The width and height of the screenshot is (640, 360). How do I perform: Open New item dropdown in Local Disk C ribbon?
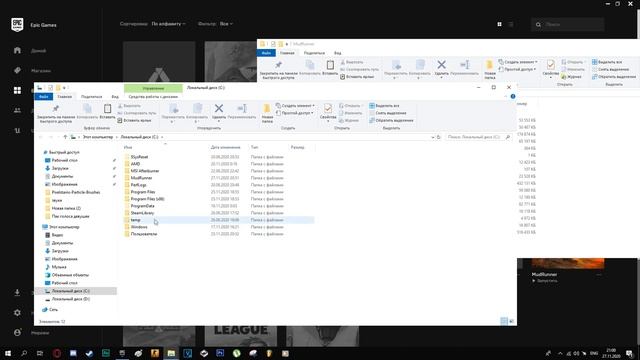(295, 106)
